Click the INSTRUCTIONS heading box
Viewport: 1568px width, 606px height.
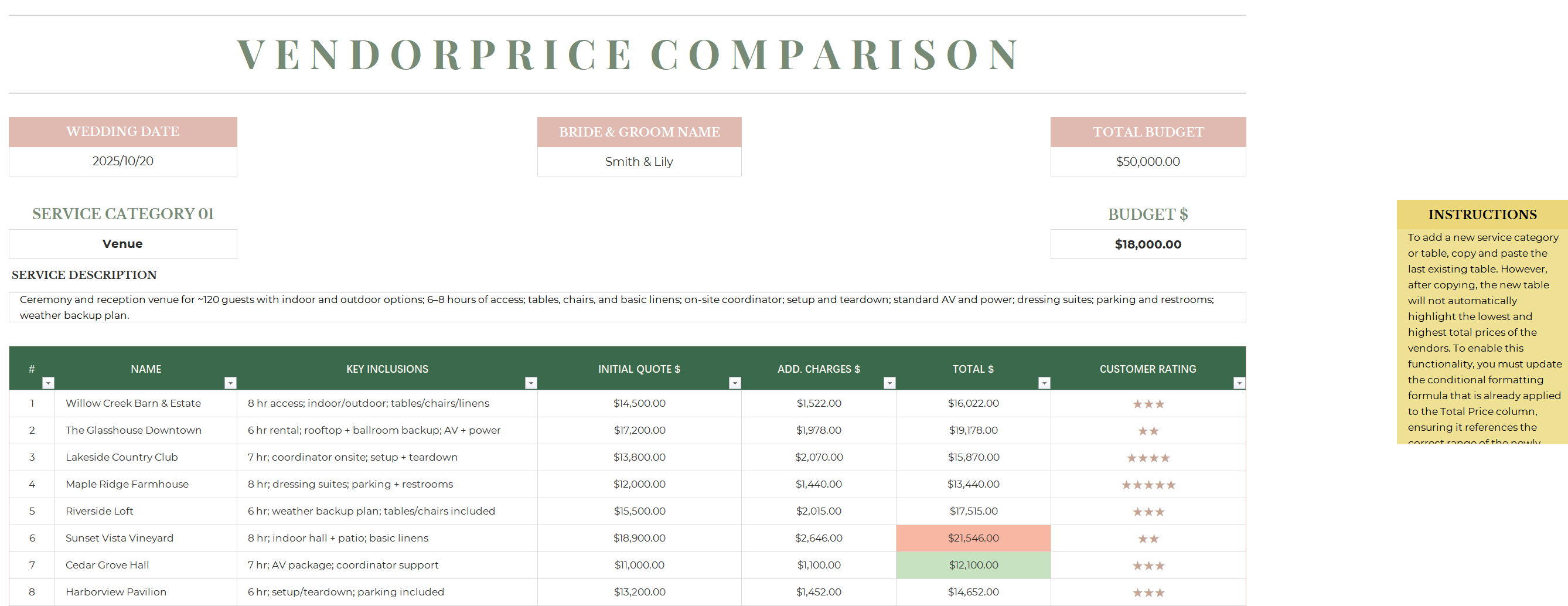pyautogui.click(x=1482, y=215)
